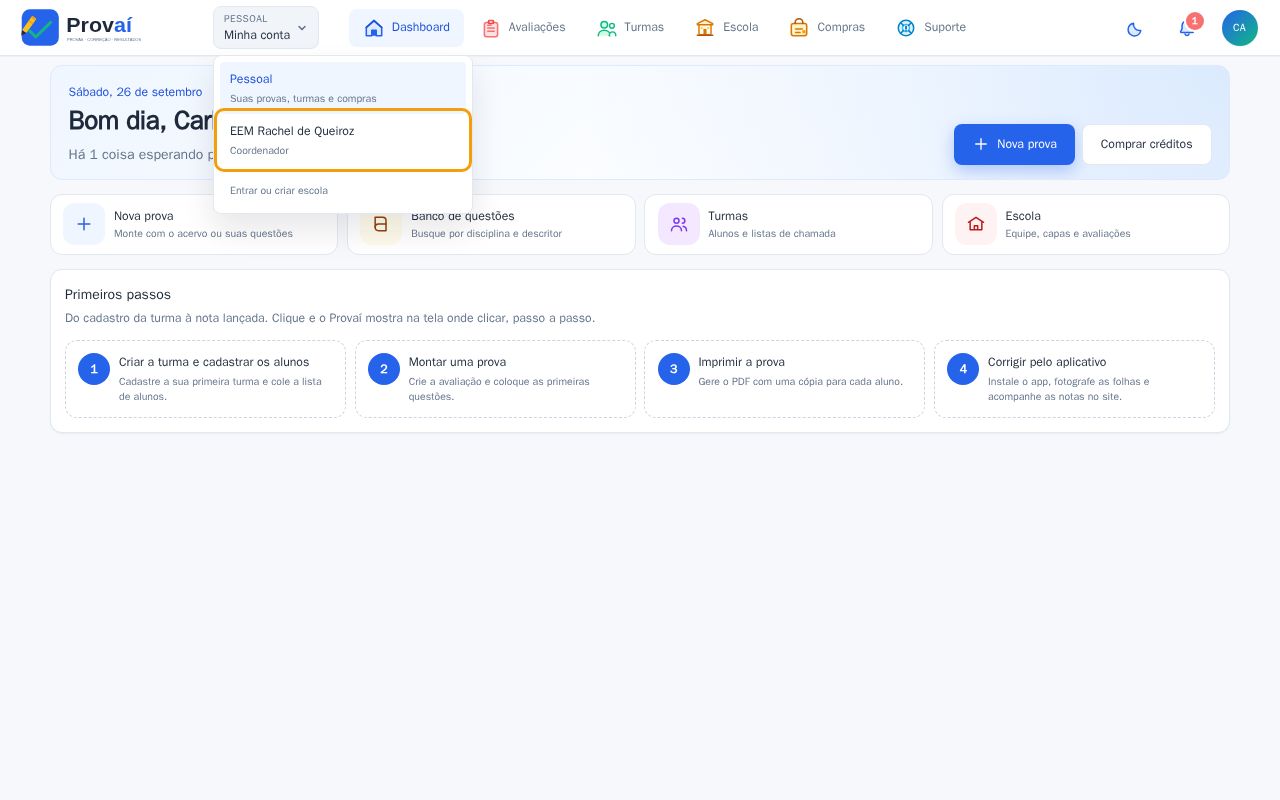Start step 4 Corrigir pelo aplicativo
The image size is (1280, 800).
(1074, 379)
